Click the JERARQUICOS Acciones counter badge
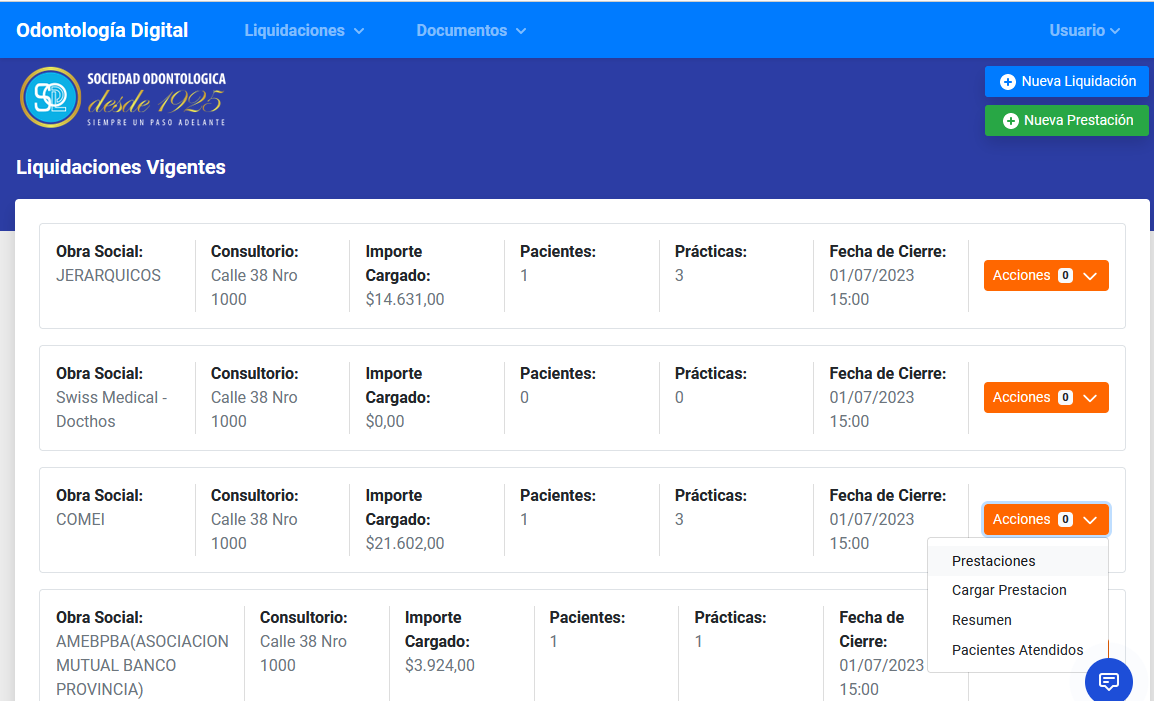The width and height of the screenshot is (1154, 701). (1065, 276)
